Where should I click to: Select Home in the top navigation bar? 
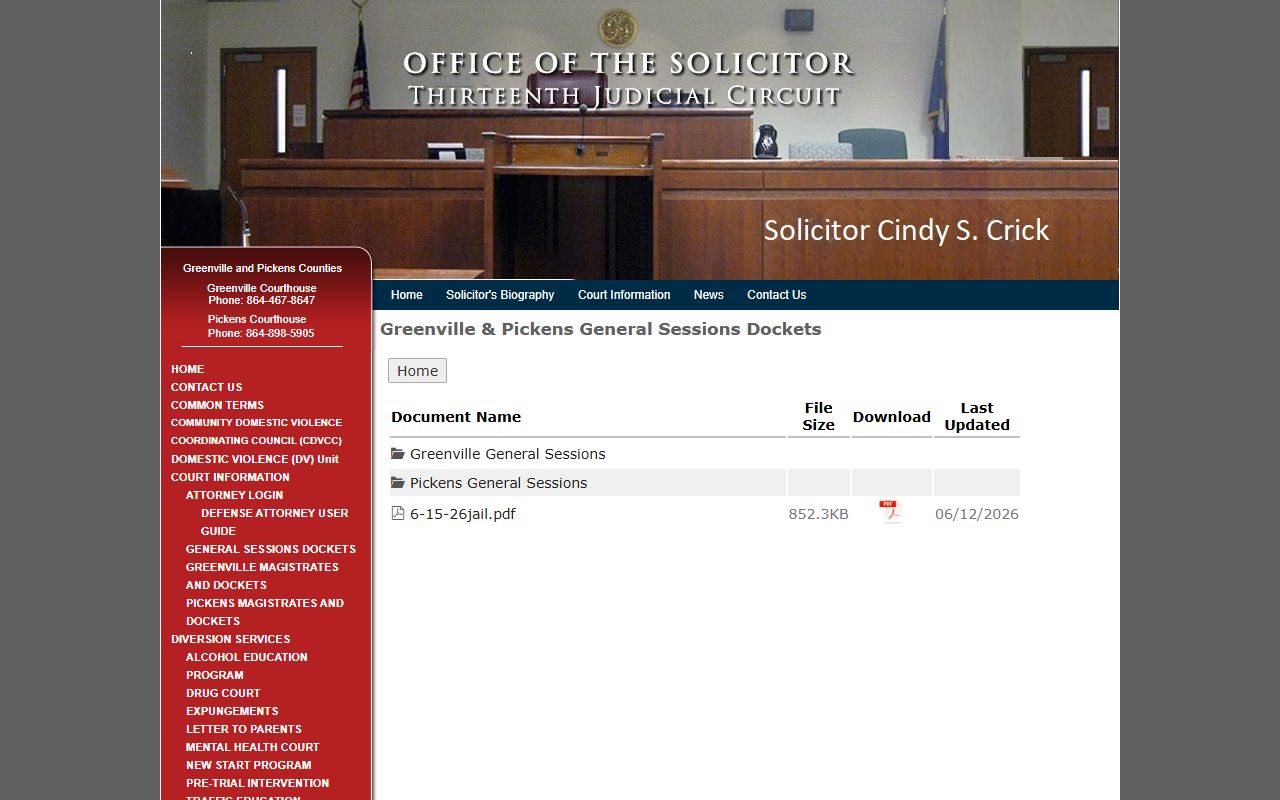click(407, 295)
